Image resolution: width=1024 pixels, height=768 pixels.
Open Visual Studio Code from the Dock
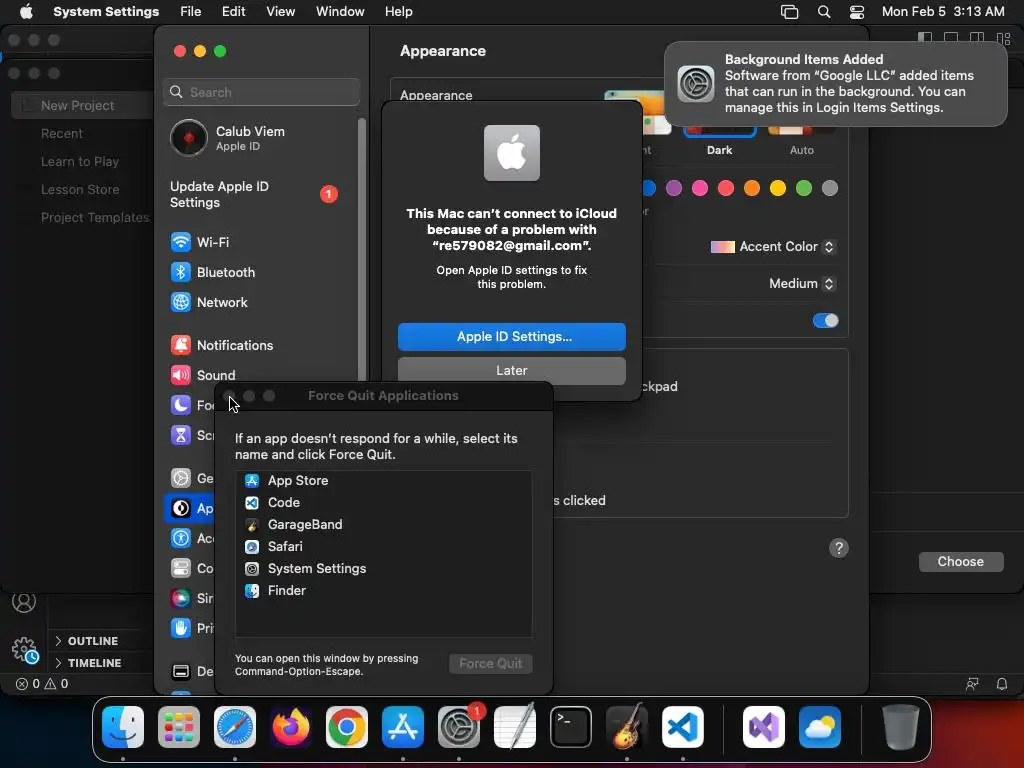tap(683, 727)
